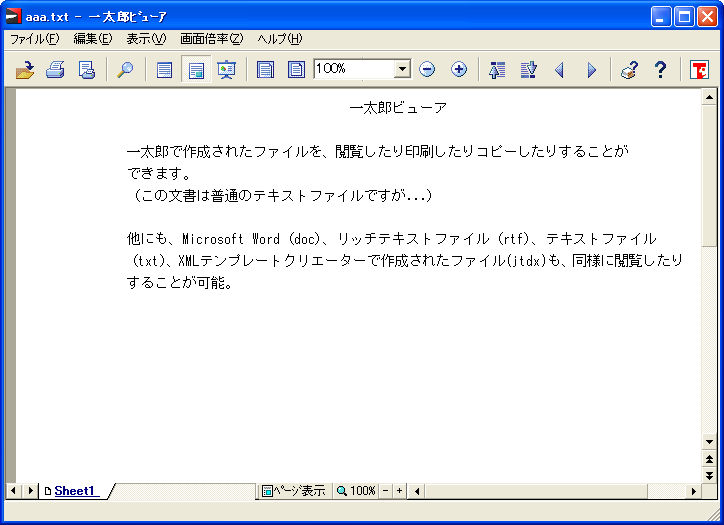Click inside the toolbar 100% zoom field
Screen dimensions: 724x525
[354, 69]
